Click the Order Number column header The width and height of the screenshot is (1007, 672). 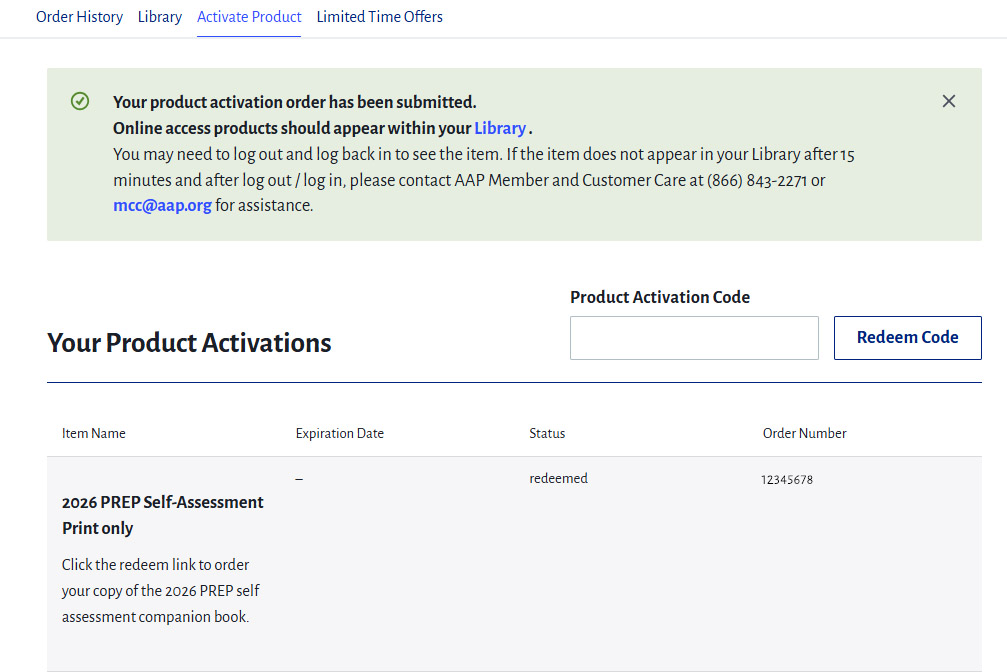[x=804, y=433]
